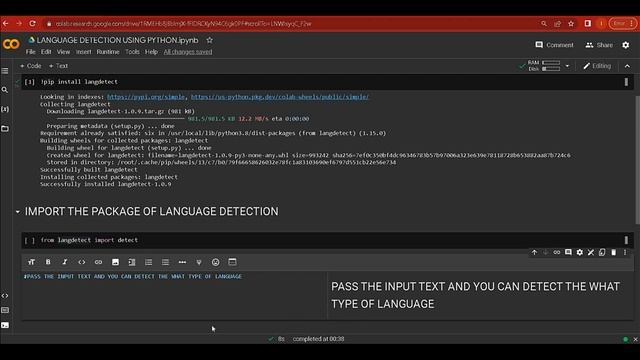Bookmark this page with browser star
The height and width of the screenshot is (360, 640).
pos(571,24)
